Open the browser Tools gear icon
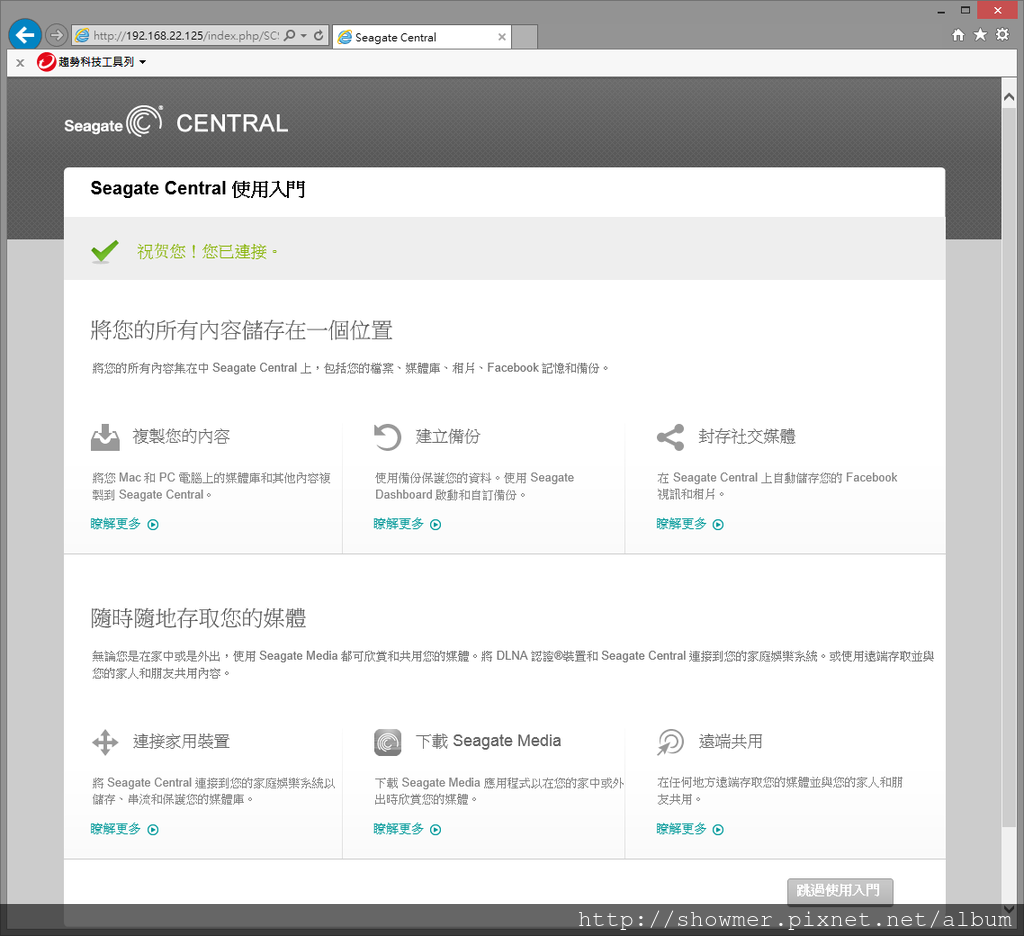The height and width of the screenshot is (936, 1024). 1002,35
